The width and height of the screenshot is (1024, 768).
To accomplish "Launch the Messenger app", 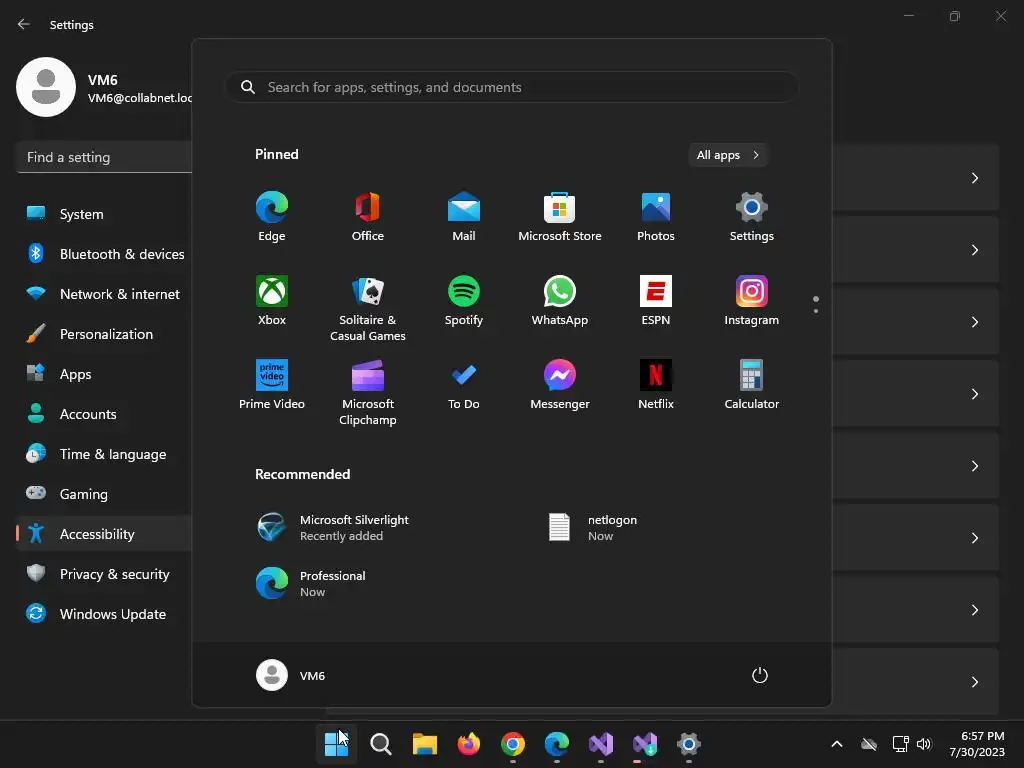I will (560, 385).
